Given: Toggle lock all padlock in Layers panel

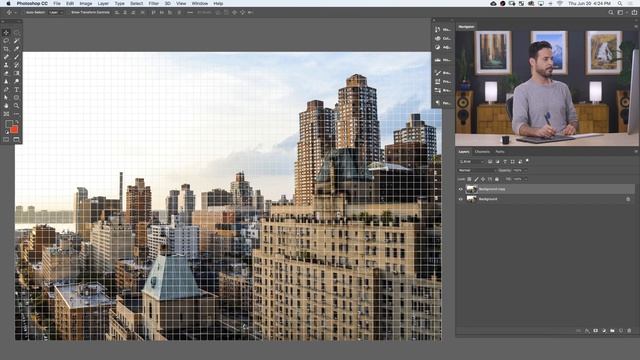Looking at the screenshot, I should tap(497, 179).
